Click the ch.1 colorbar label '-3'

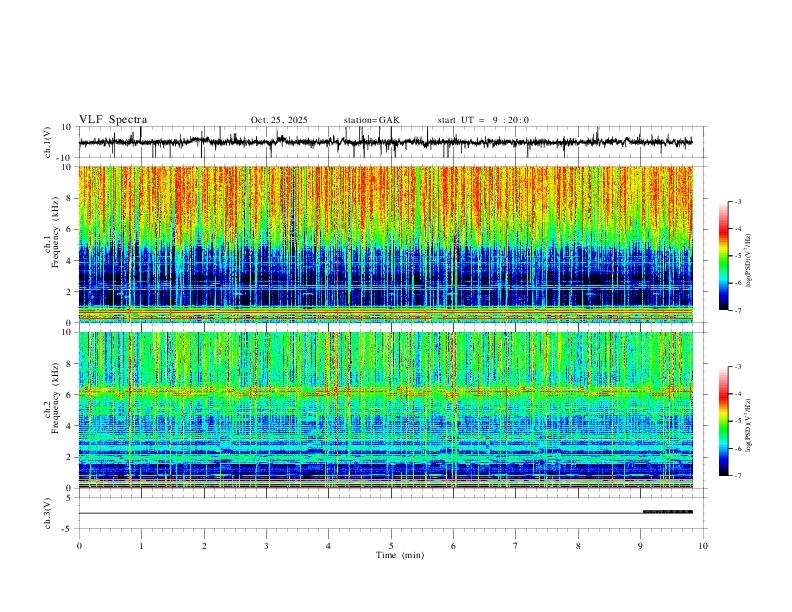tap(737, 201)
